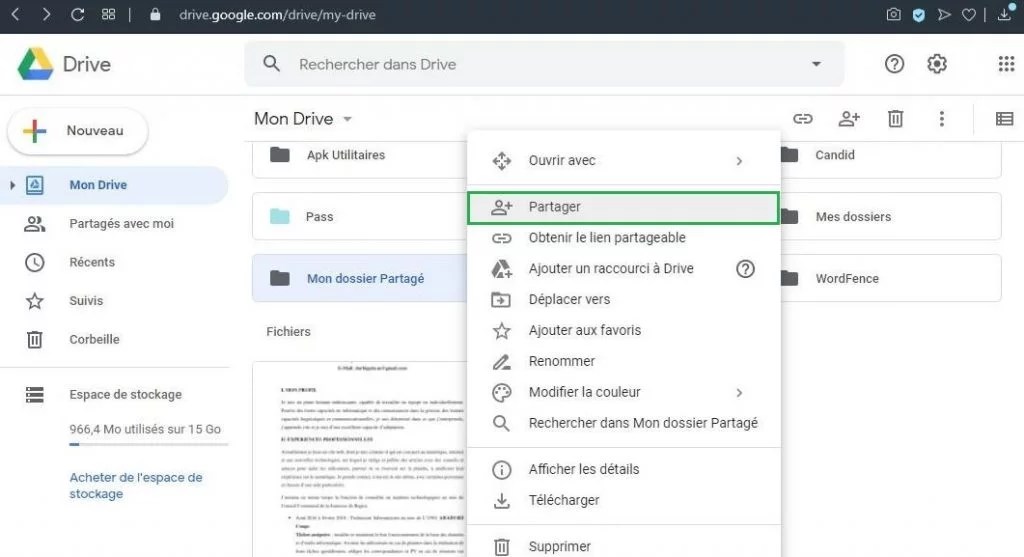Open the browser downloads icon
1024x557 pixels.
pos(1004,14)
